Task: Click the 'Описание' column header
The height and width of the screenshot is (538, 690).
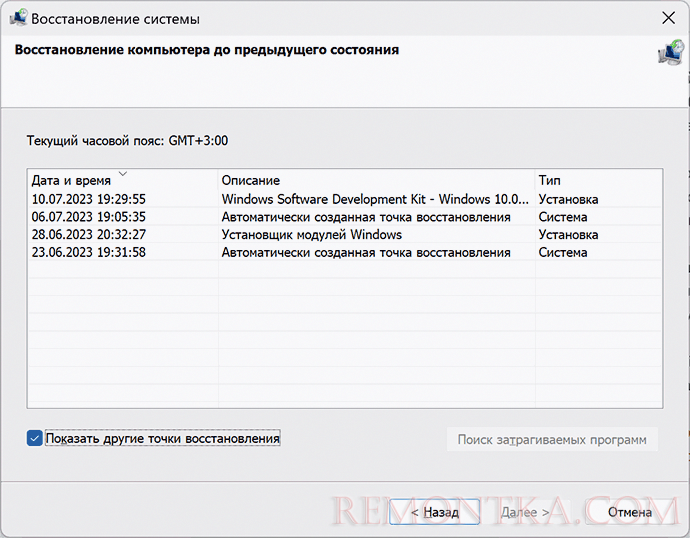Action: click(x=376, y=180)
